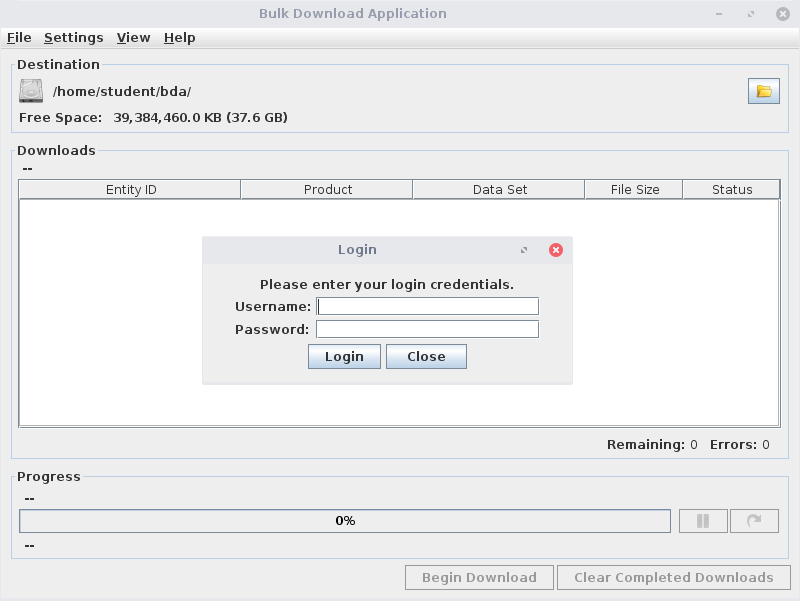Open the destination folder browse icon
This screenshot has height=601, width=800.
click(764, 92)
